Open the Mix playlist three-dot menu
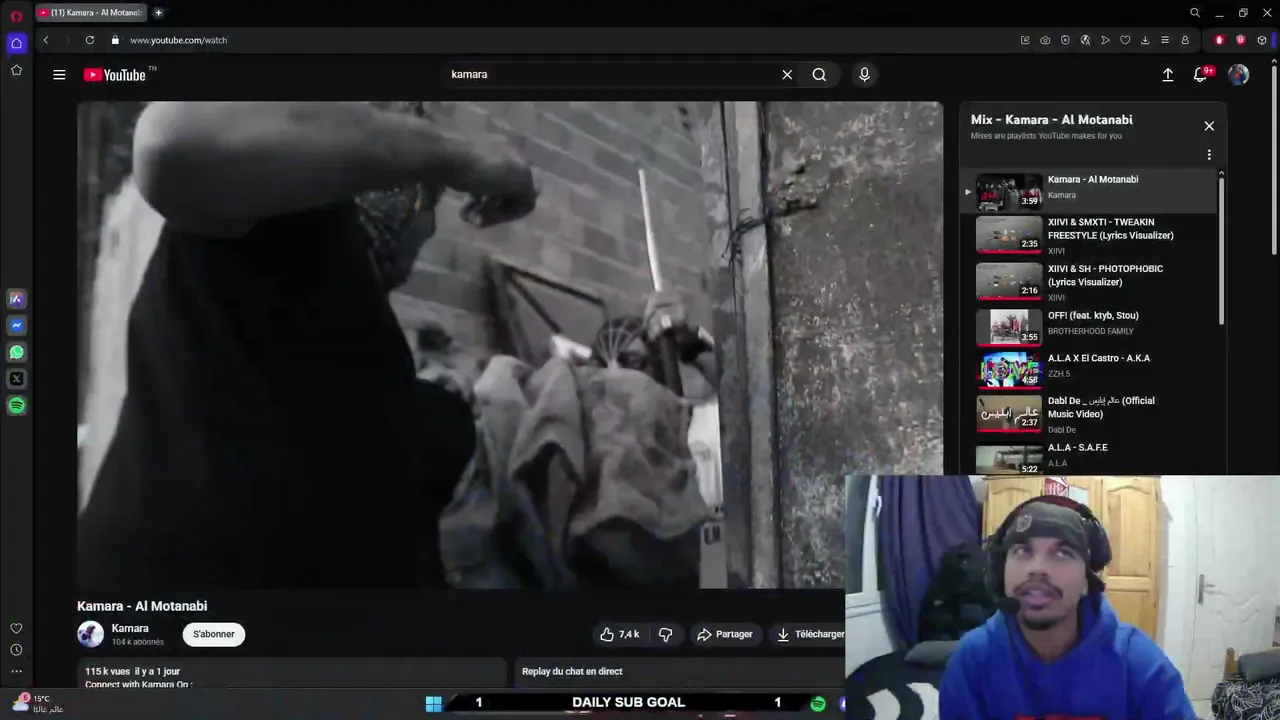The width and height of the screenshot is (1280, 720). coord(1209,155)
